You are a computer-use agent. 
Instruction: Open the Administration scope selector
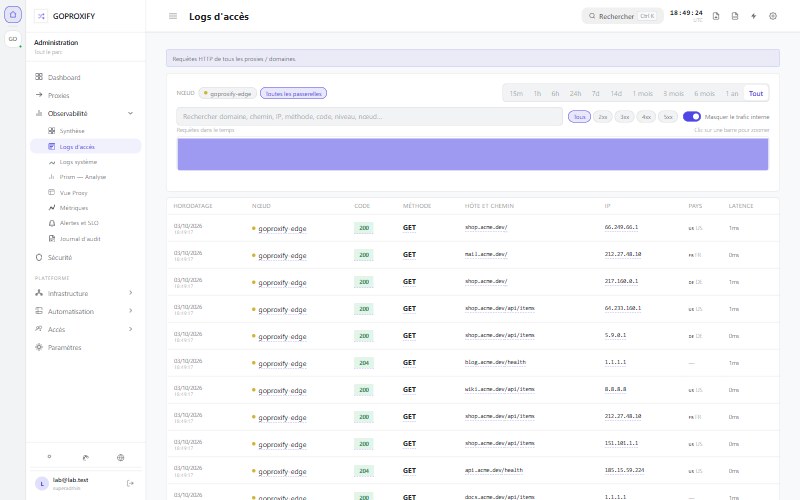(x=85, y=46)
